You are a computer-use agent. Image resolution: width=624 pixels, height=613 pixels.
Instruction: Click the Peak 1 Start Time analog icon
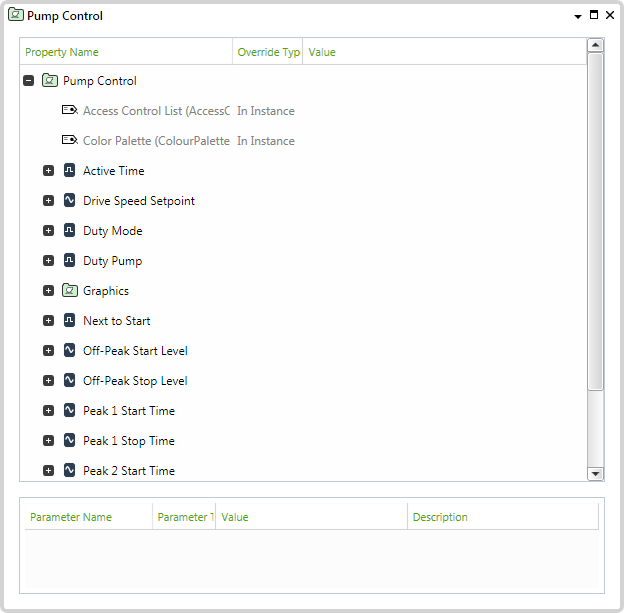pos(70,411)
